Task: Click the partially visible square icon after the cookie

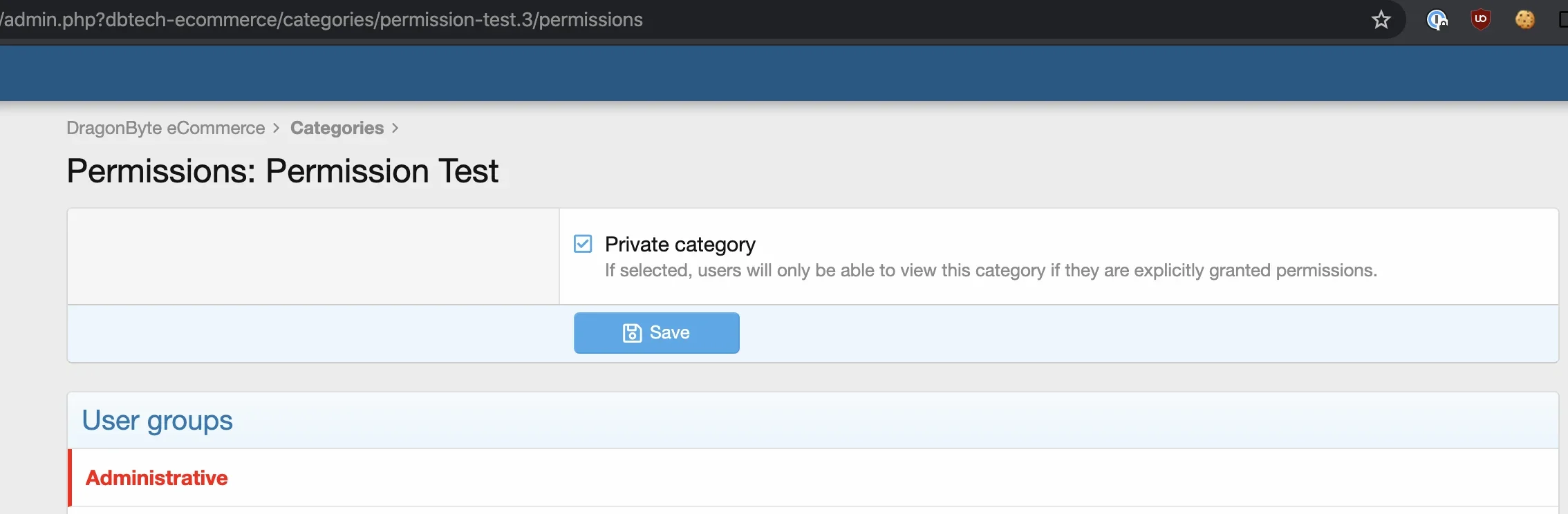Action: (x=1563, y=19)
